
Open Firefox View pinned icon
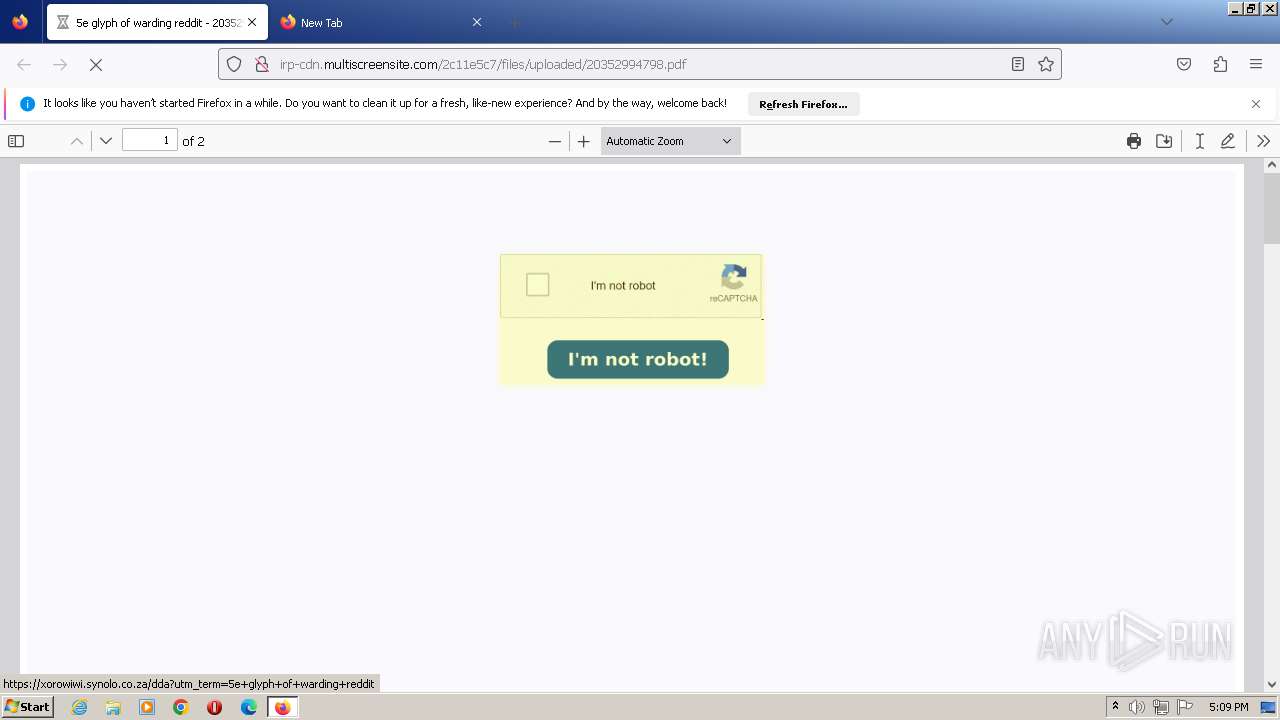(20, 22)
